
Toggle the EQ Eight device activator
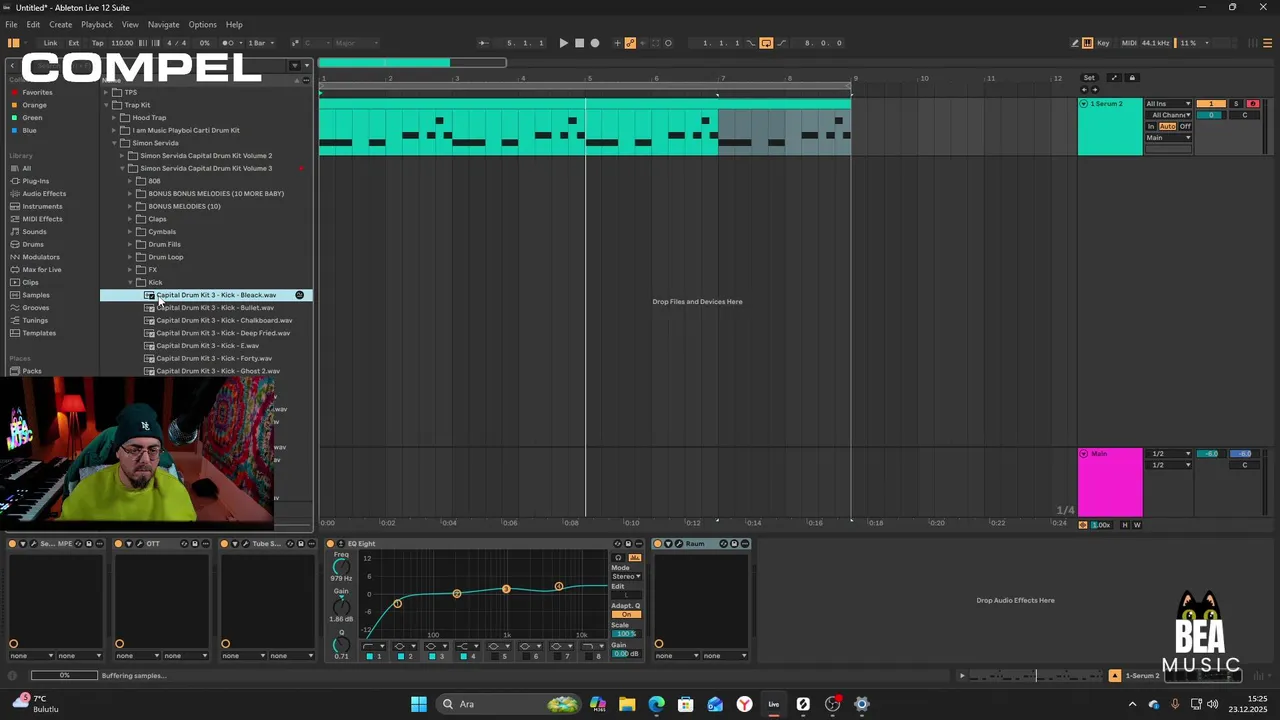coord(331,544)
